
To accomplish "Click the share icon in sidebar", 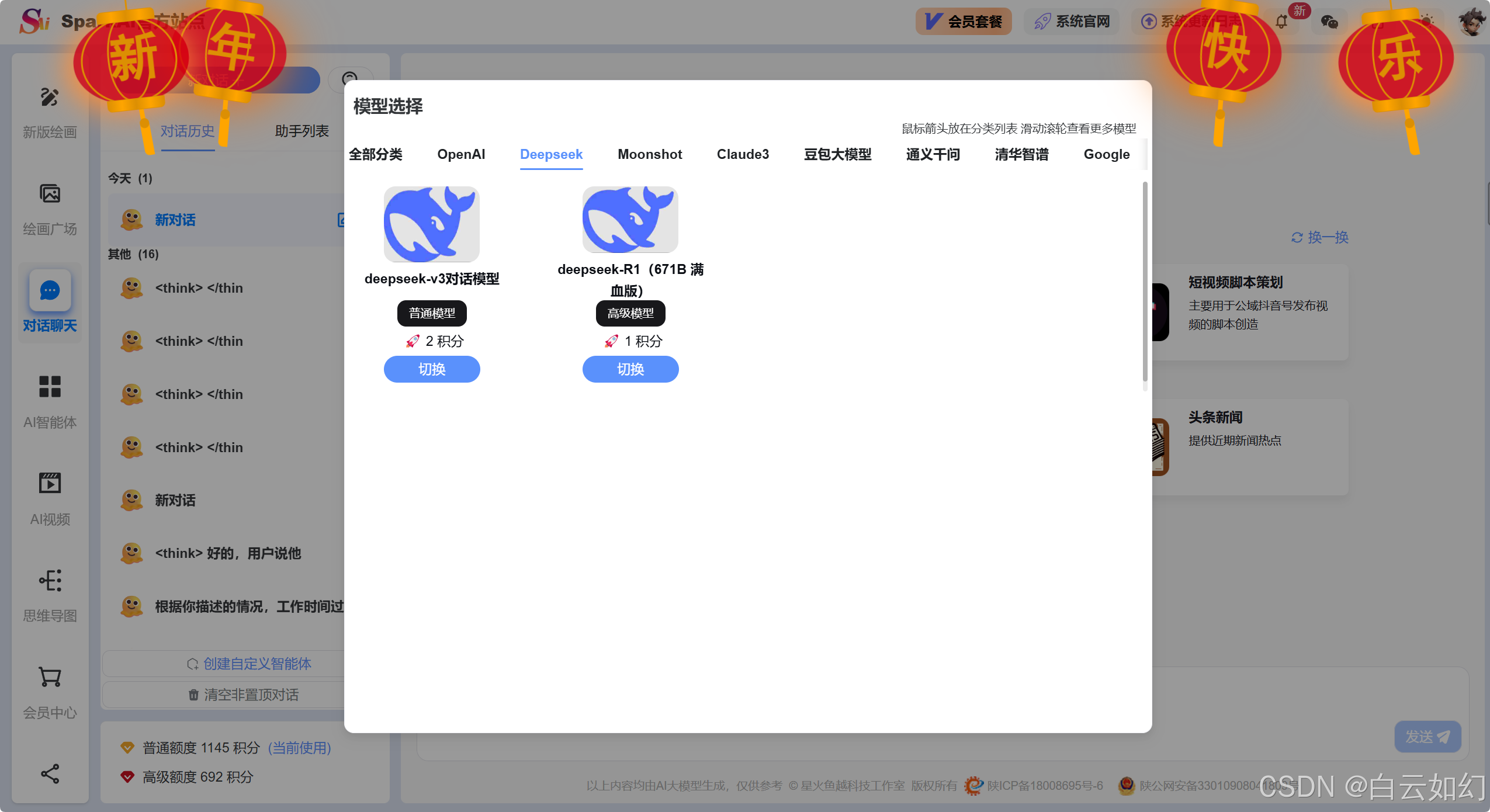I will [50, 773].
